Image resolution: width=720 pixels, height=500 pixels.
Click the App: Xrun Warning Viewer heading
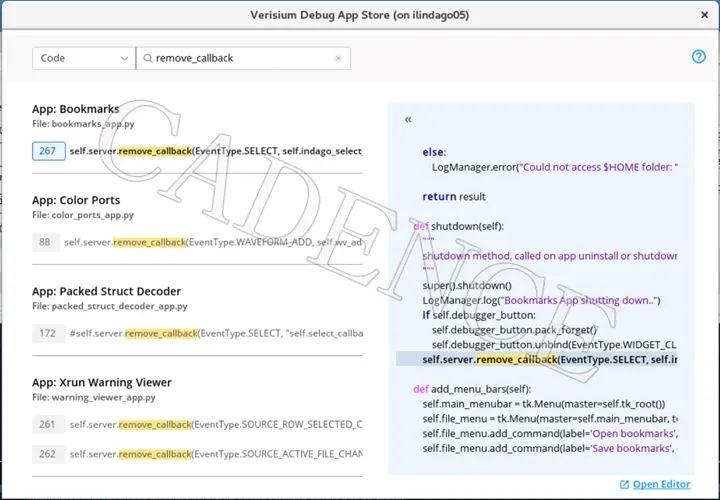[101, 382]
